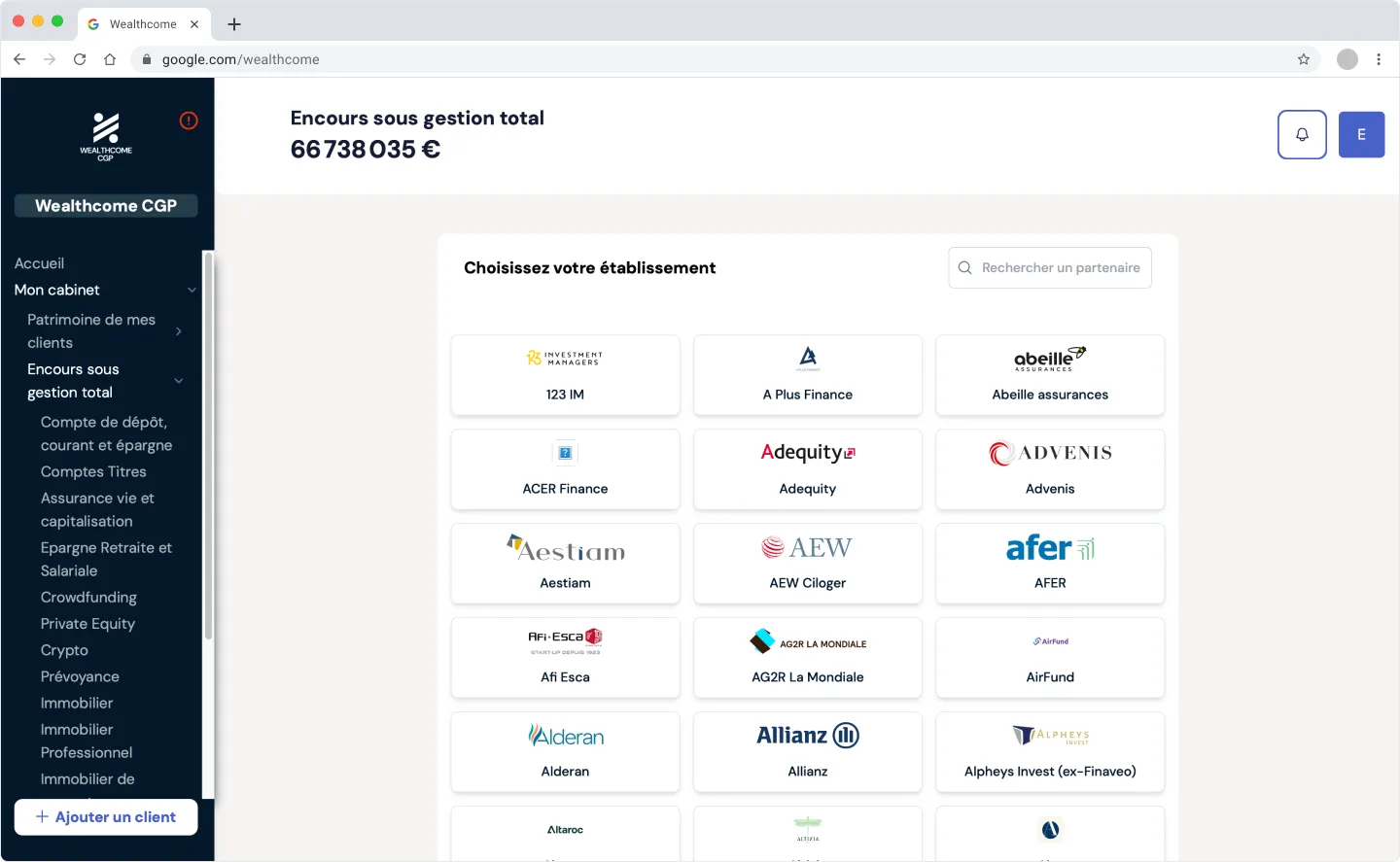
Task: Choose Alderan label
Action: pyautogui.click(x=565, y=772)
